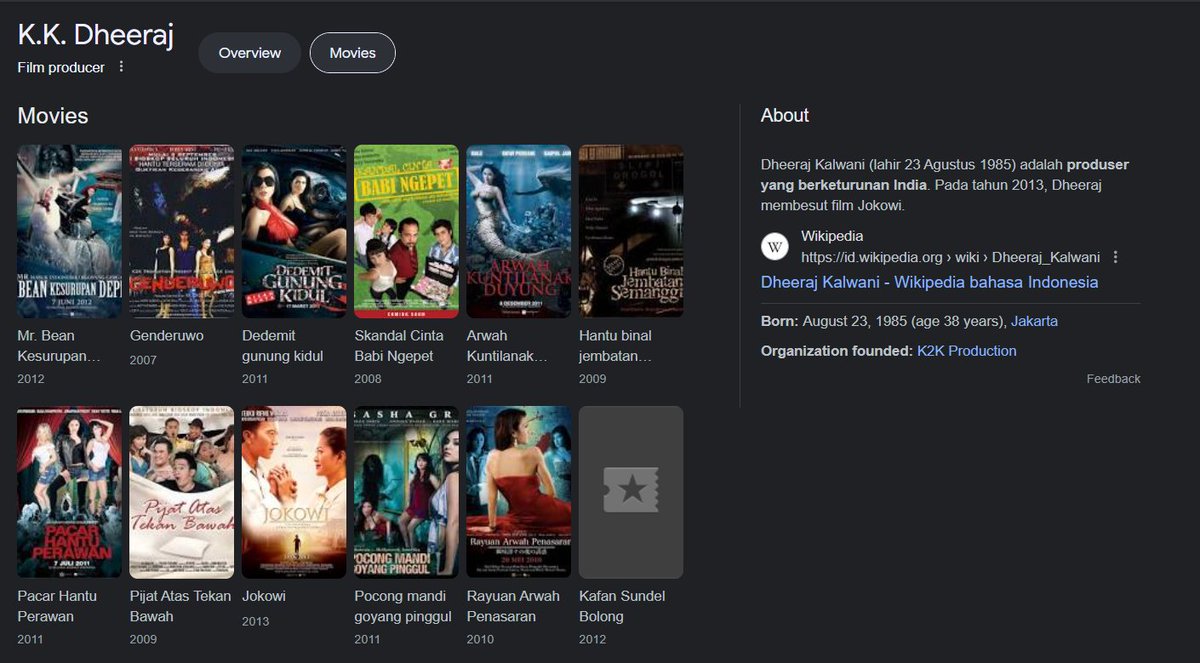Open the Pocong Mandi Goyang Pinggul poster
The image size is (1200, 663).
pos(407,492)
